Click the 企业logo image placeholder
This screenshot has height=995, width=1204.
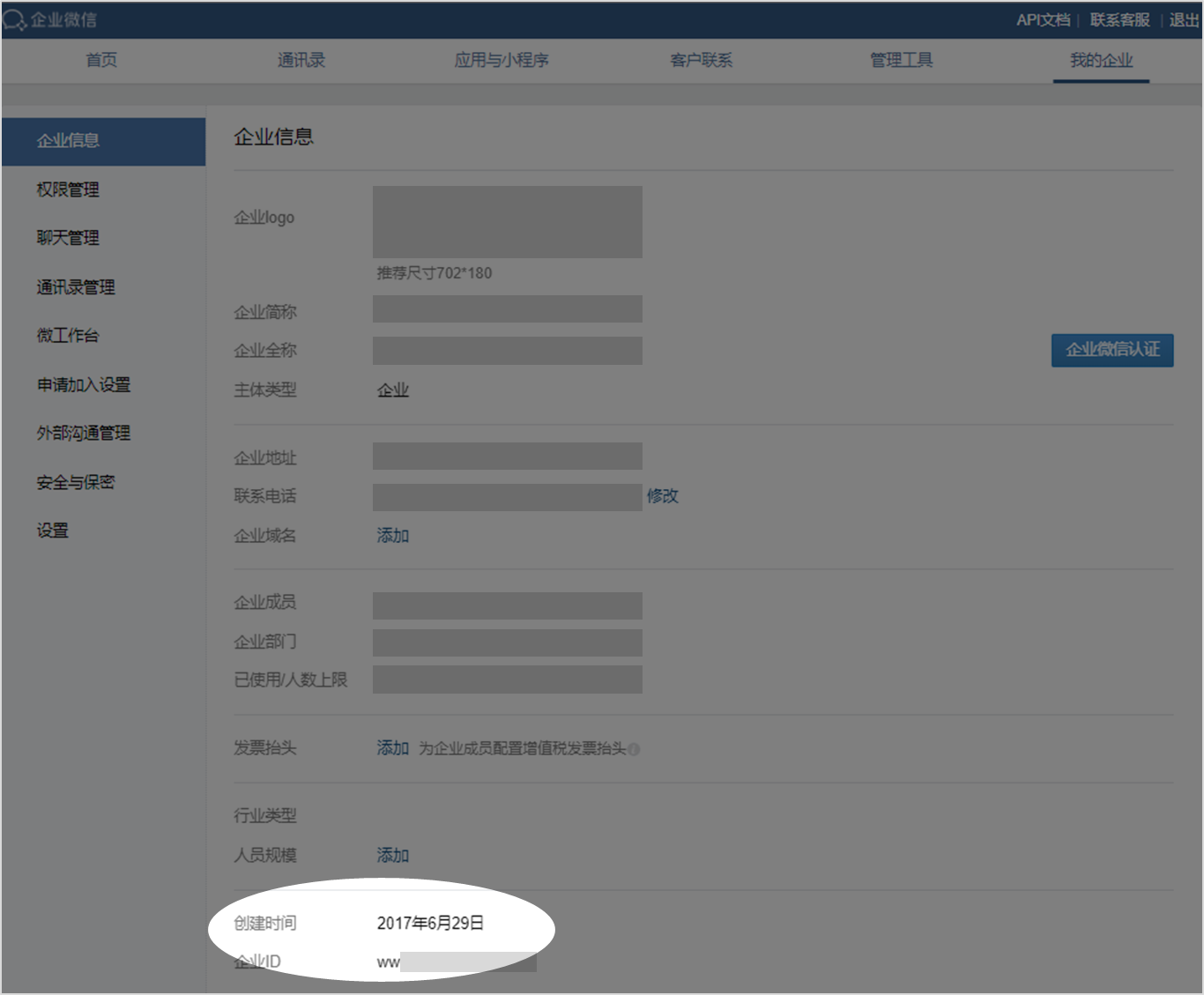tap(508, 222)
